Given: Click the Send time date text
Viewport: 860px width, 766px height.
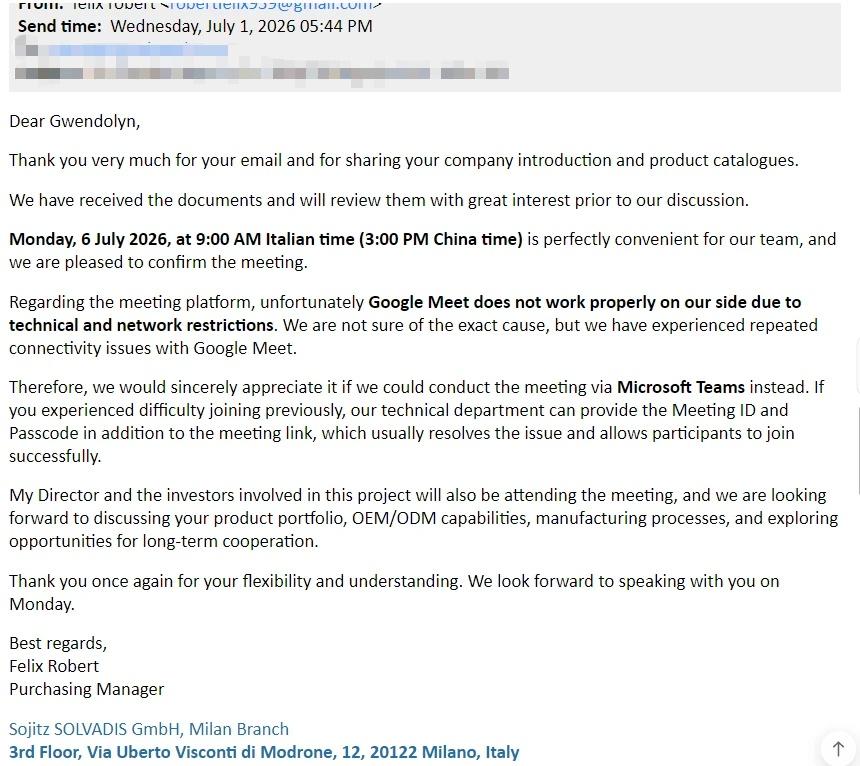Looking at the screenshot, I should pyautogui.click(x=241, y=26).
